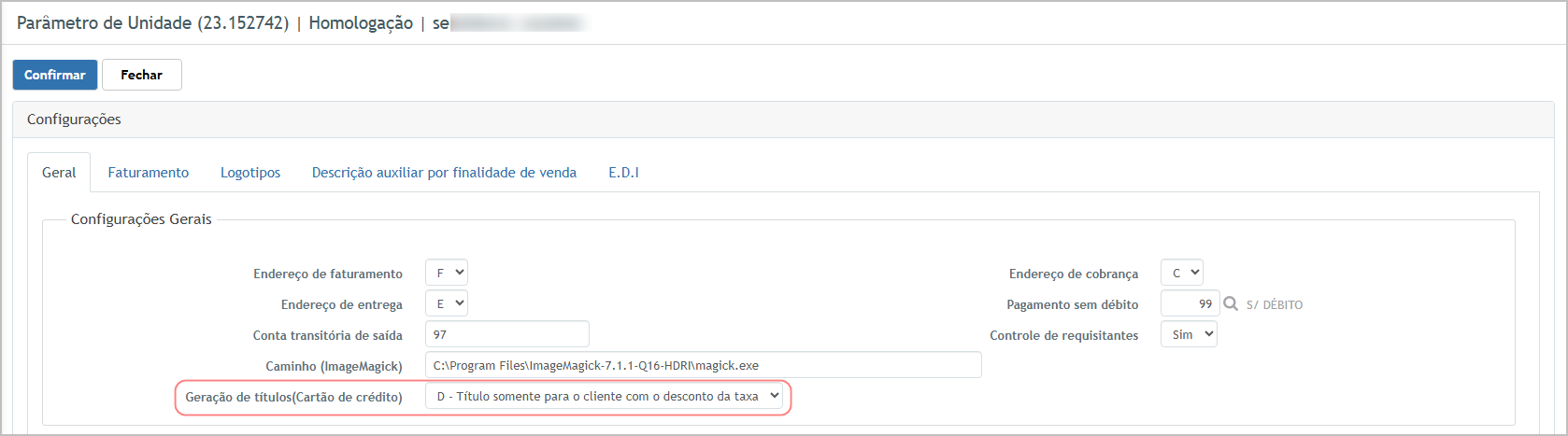Viewport: 1568px width, 436px height.
Task: Click the Pagamento sem débito value field
Action: click(x=1190, y=303)
